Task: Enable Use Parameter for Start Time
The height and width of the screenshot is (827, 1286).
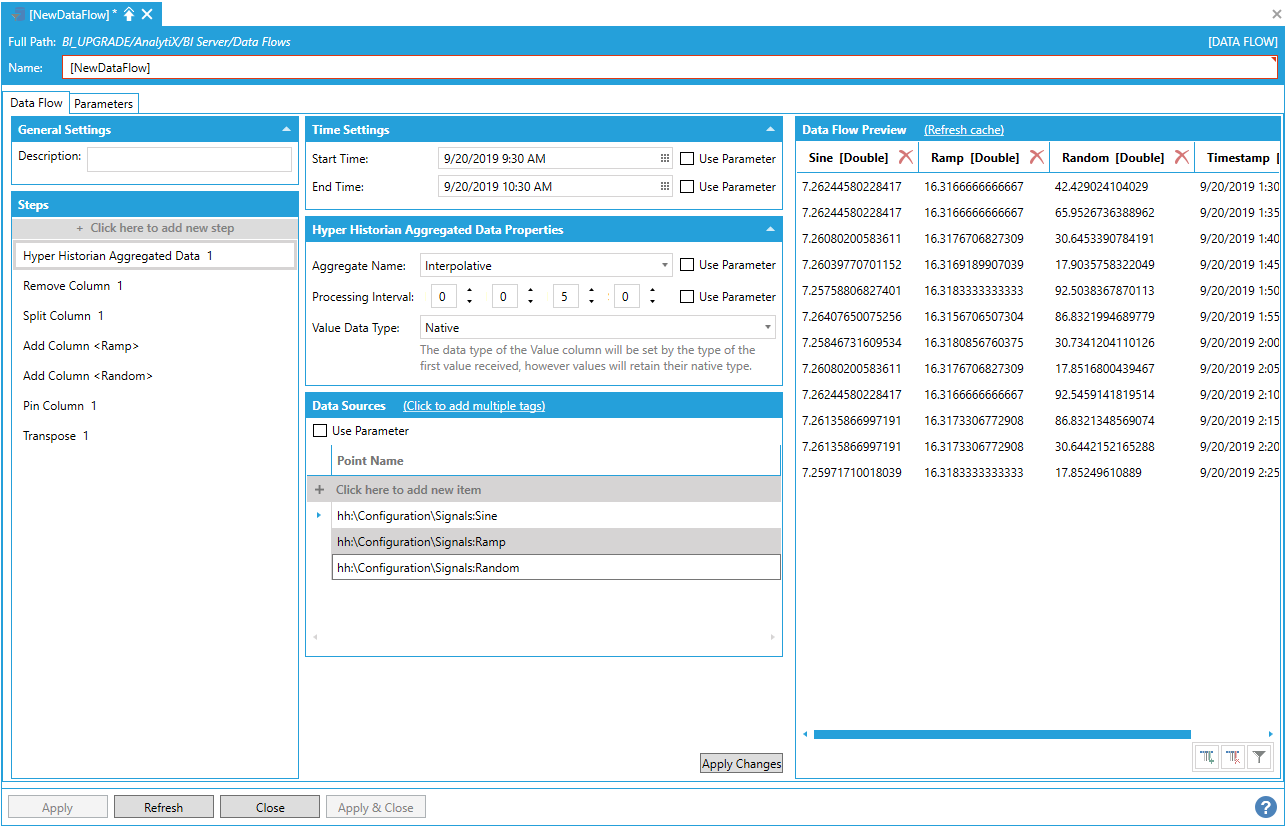Action: click(x=687, y=159)
